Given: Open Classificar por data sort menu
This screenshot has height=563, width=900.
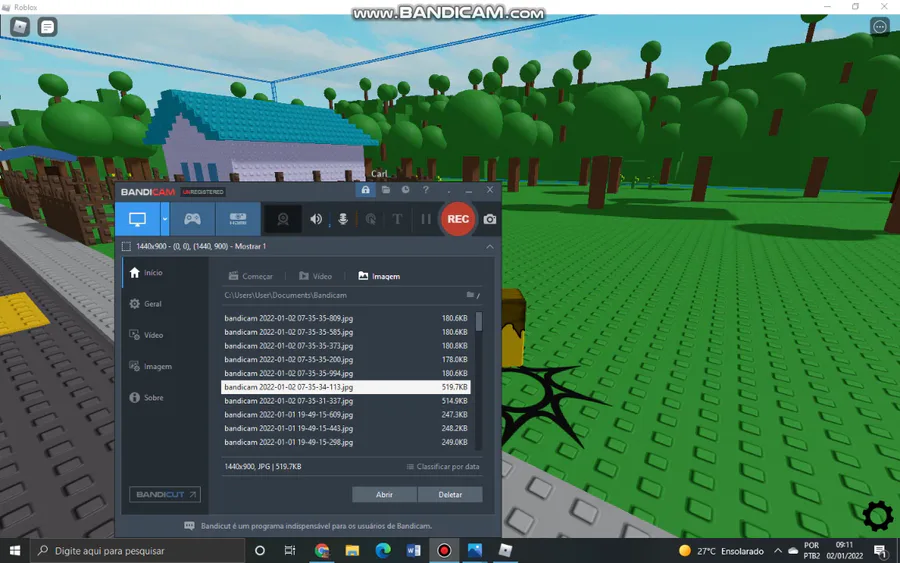Looking at the screenshot, I should pos(443,467).
